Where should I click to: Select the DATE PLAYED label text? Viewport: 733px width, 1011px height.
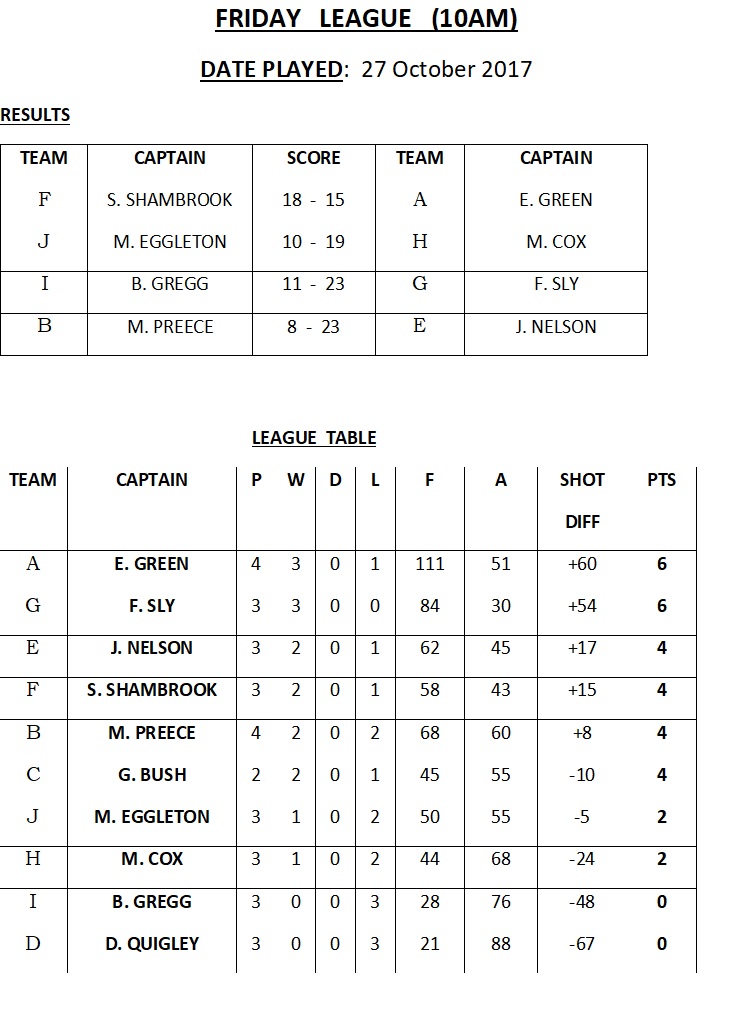(271, 69)
